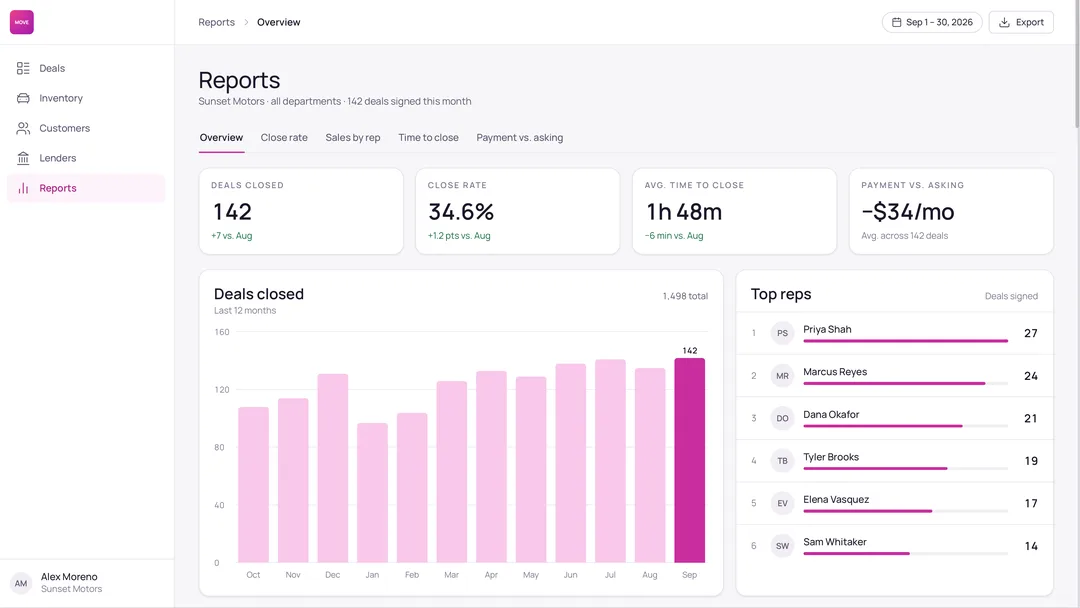Screen dimensions: 1080x608
Task: Click the Overview breadcrumb text
Action: tap(278, 22)
